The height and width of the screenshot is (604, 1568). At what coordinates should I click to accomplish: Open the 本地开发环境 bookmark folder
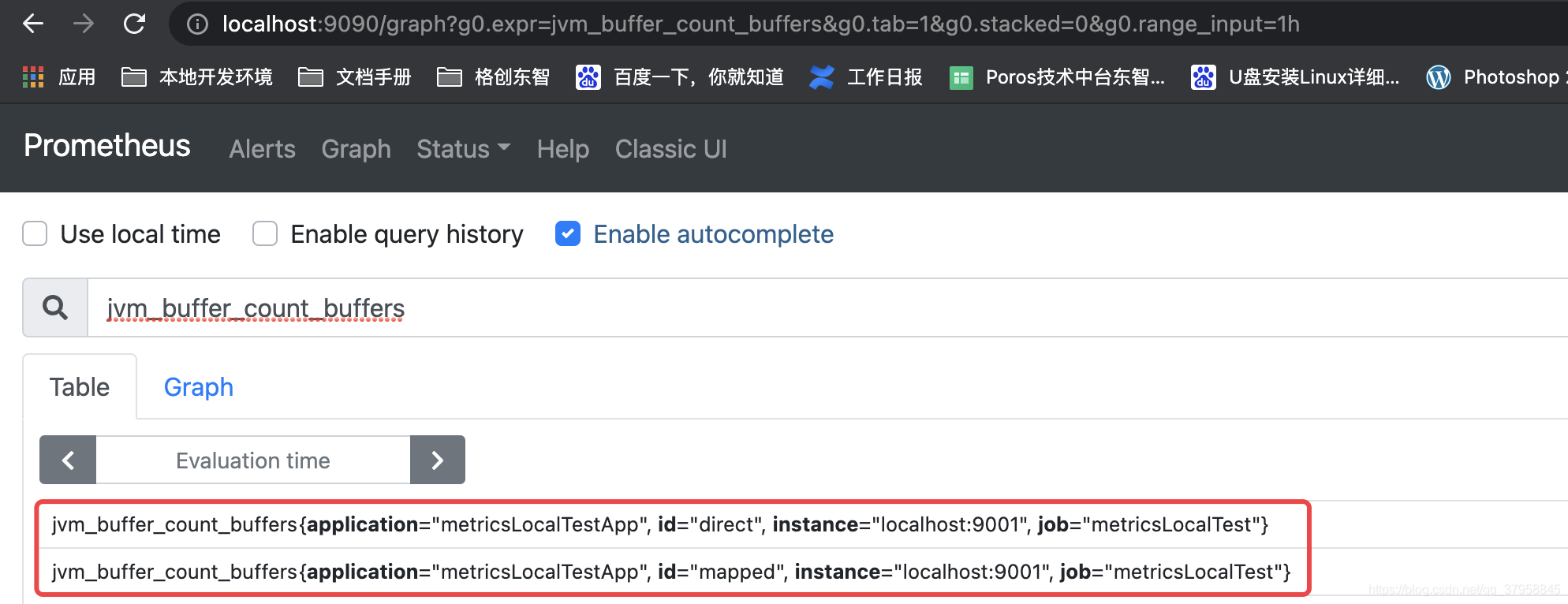click(x=197, y=77)
